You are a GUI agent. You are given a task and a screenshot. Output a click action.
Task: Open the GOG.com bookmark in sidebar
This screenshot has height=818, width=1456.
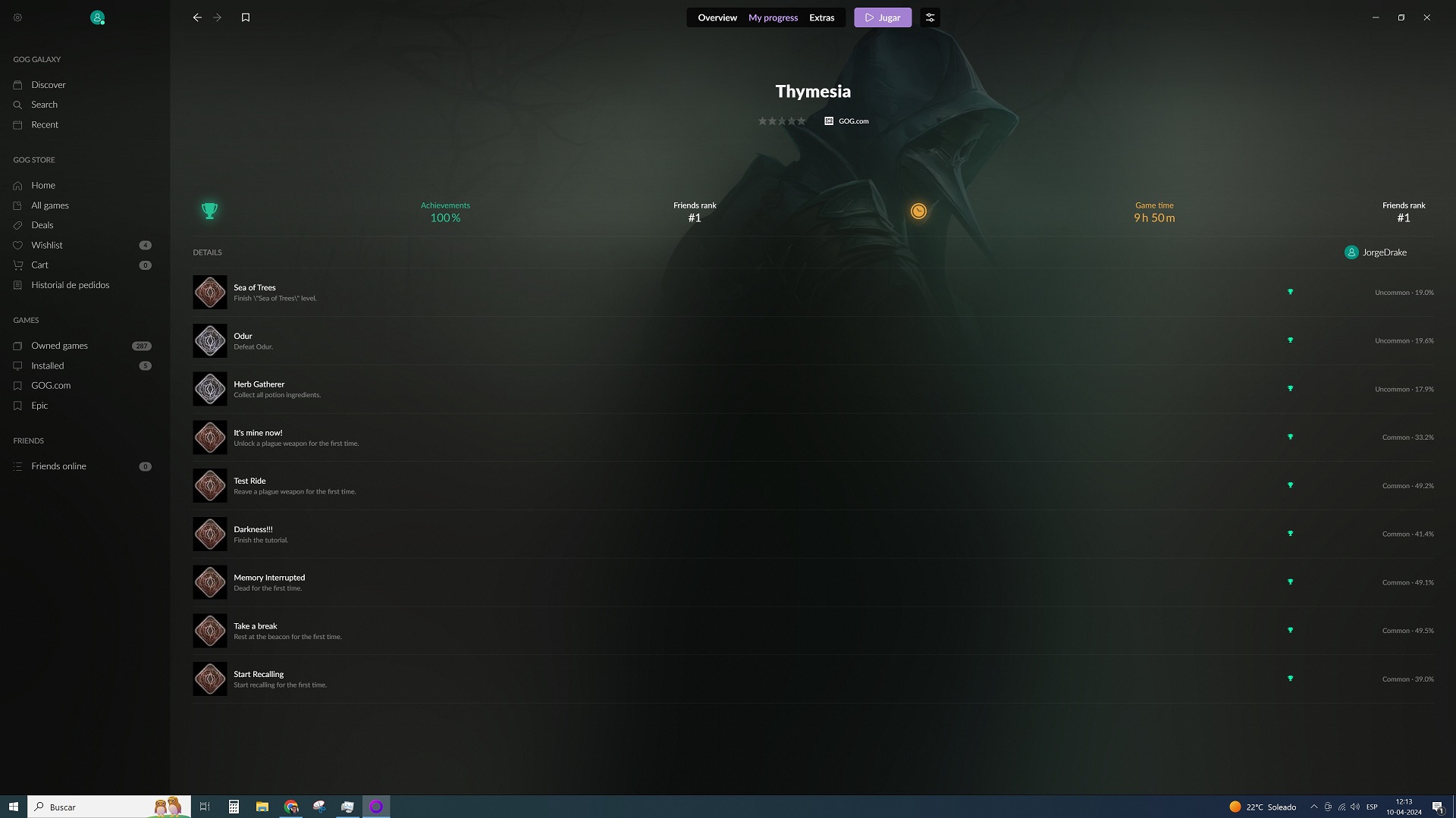pos(51,385)
